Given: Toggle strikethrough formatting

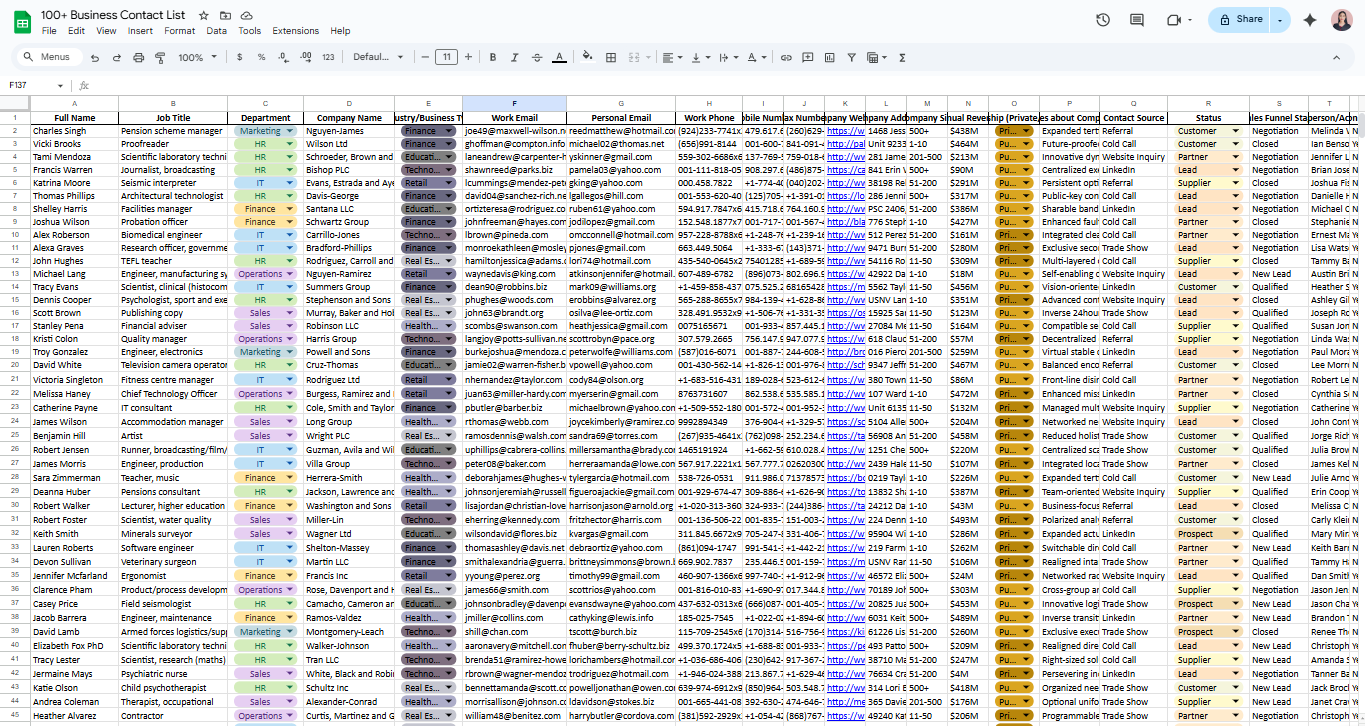Looking at the screenshot, I should 539,58.
